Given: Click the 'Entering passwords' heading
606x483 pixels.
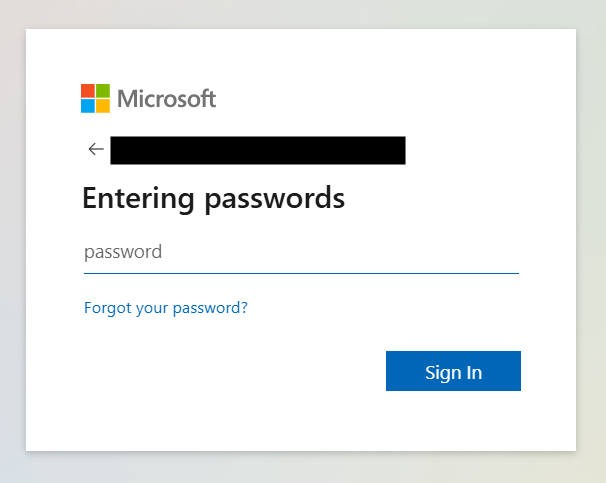Looking at the screenshot, I should [x=213, y=198].
